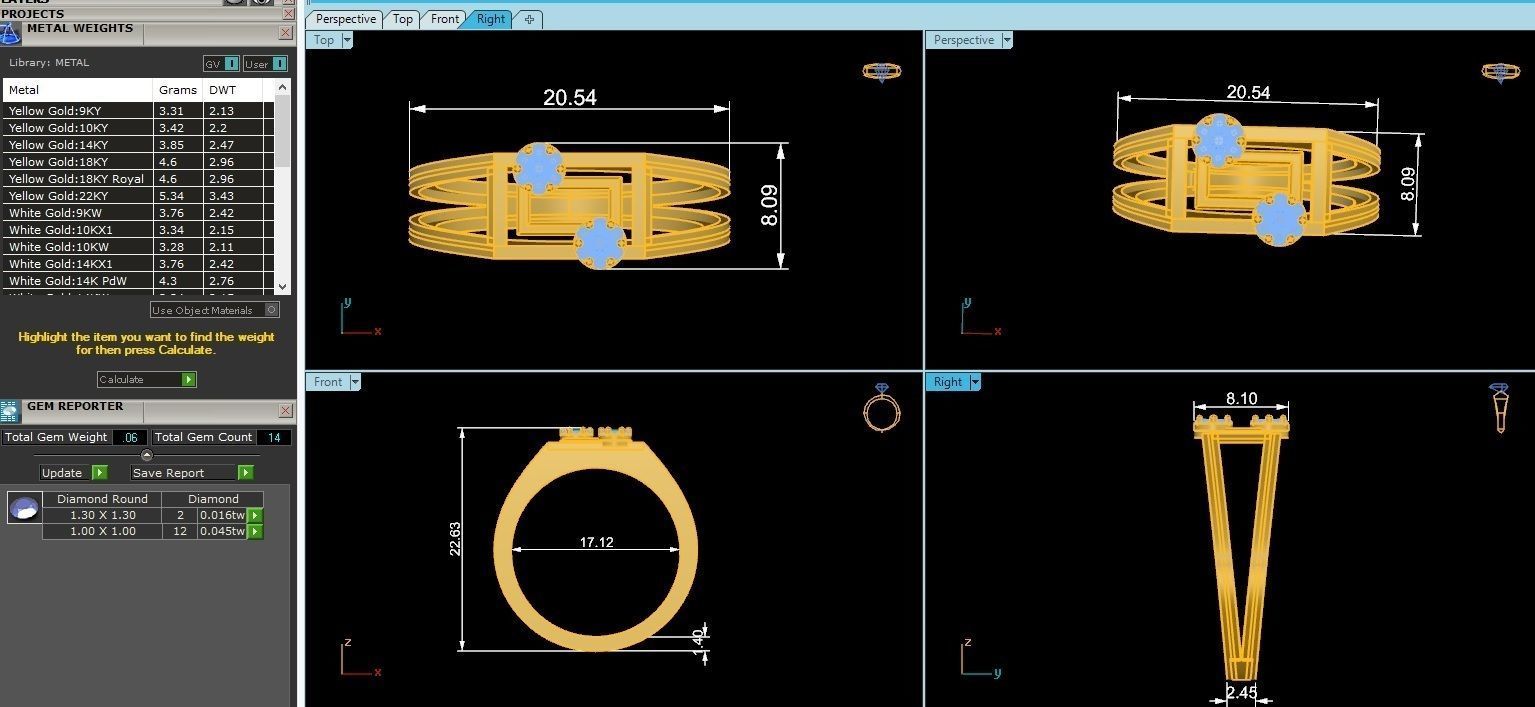
Task: Select the Yellow Gold:14KY row
Action: pyautogui.click(x=139, y=145)
